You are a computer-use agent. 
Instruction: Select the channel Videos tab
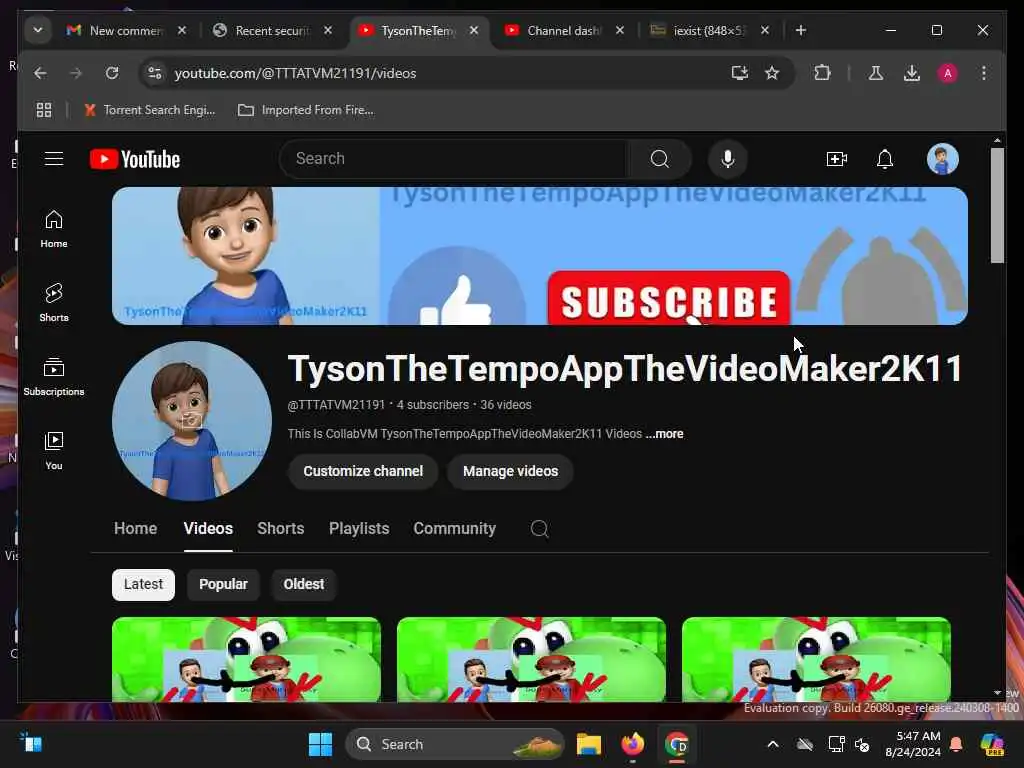208,528
